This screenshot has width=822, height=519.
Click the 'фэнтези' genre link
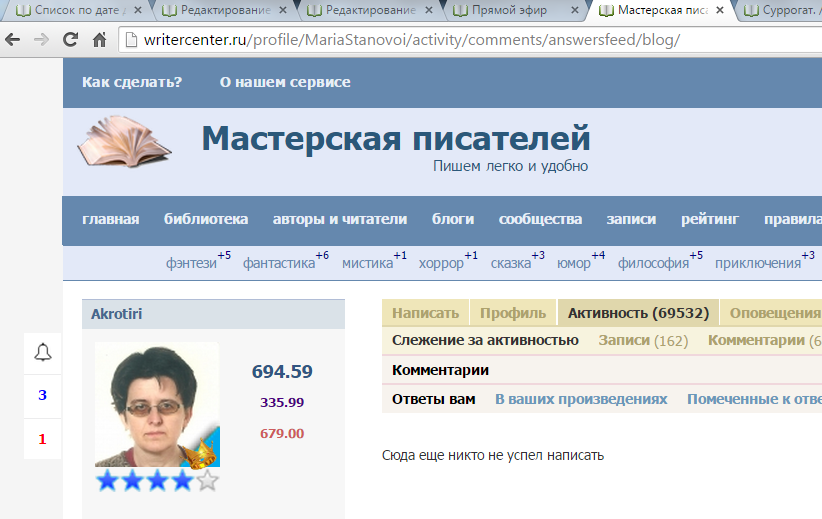(x=191, y=264)
